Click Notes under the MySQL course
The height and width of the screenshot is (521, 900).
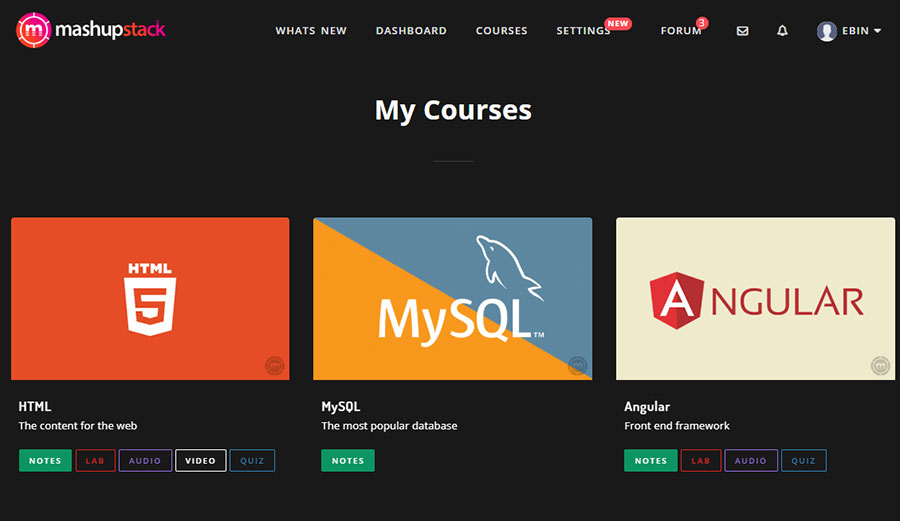(348, 461)
